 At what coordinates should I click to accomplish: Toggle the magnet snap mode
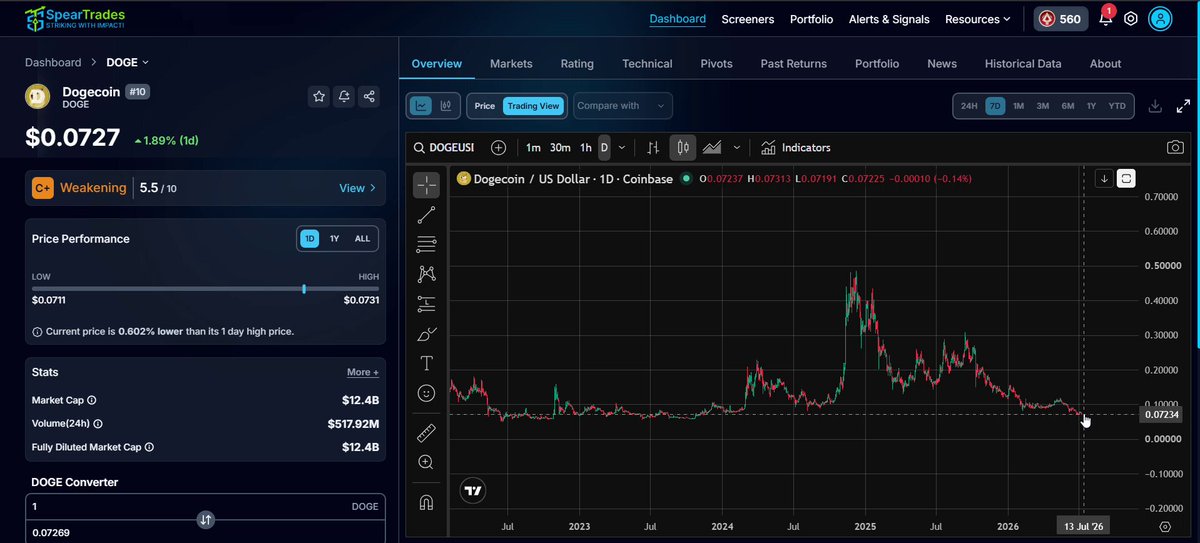point(427,502)
